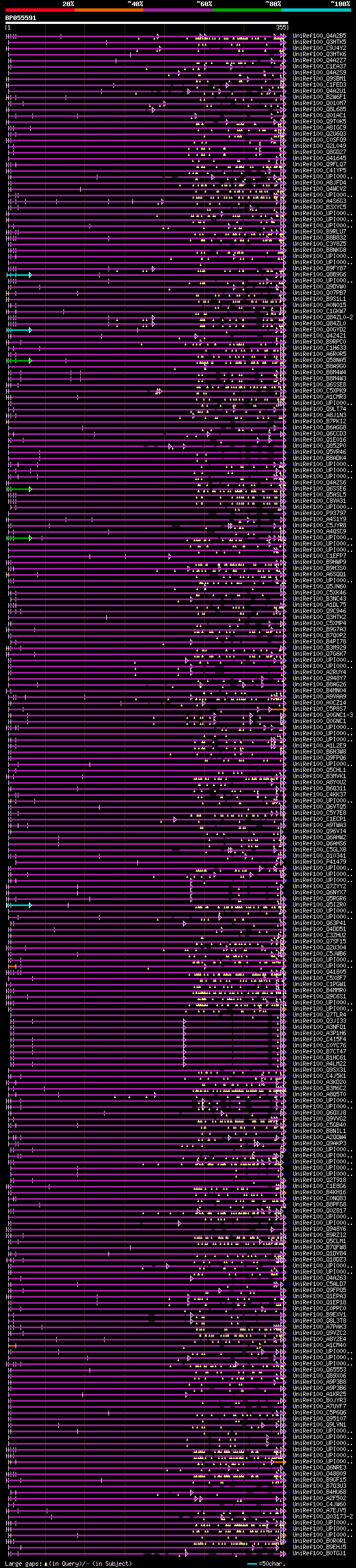Select the UniRef100_Q58NA5 label

coord(319,360)
